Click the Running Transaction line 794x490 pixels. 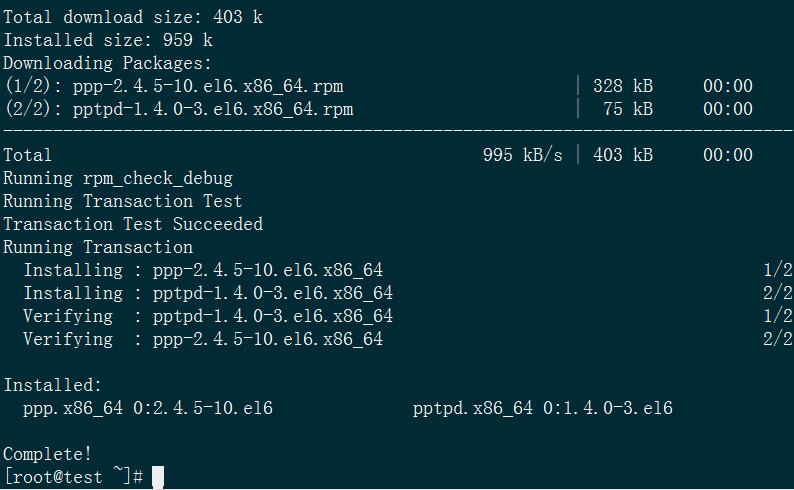pos(98,247)
